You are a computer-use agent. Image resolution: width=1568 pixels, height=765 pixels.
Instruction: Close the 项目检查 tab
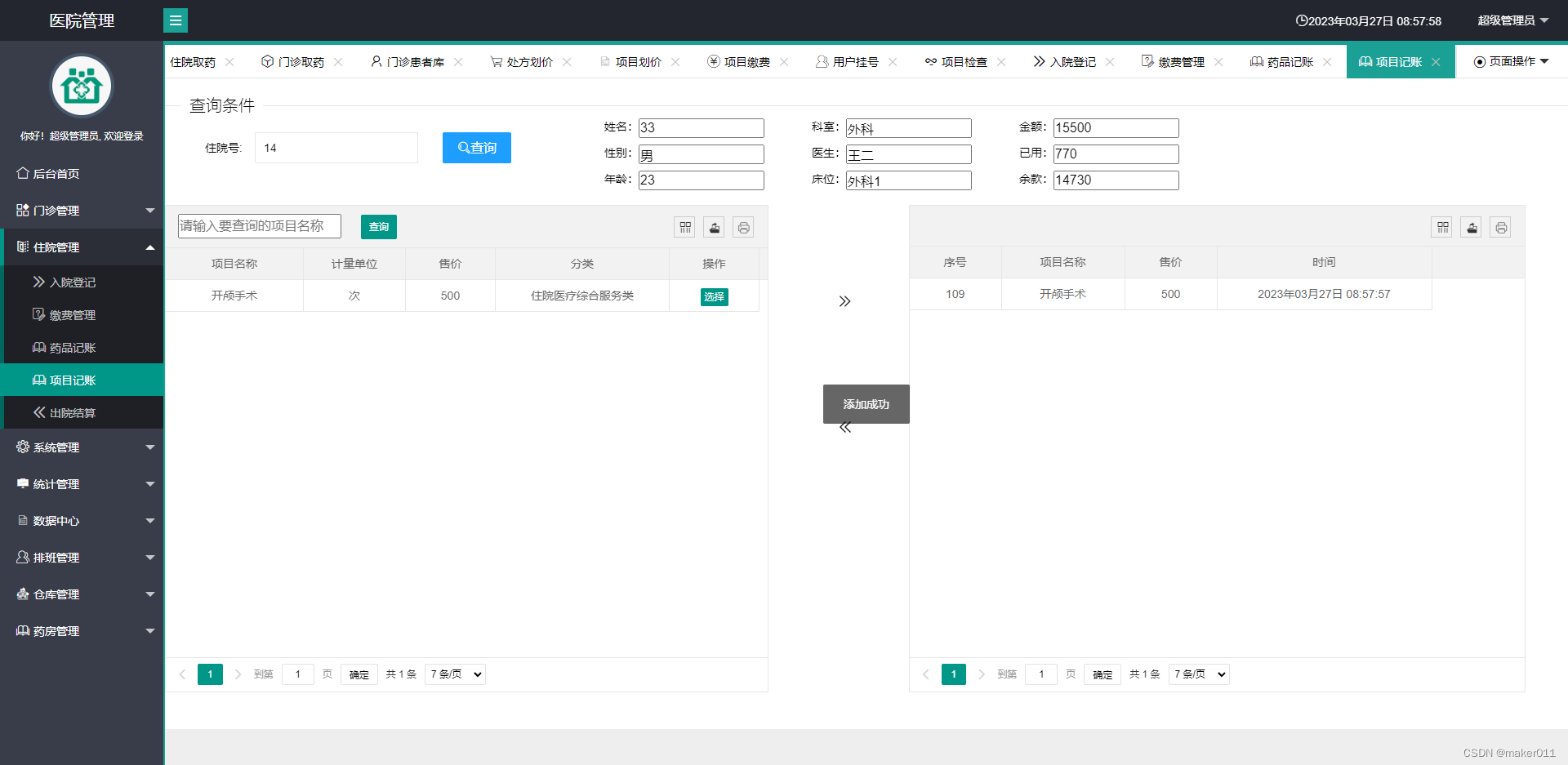click(x=1001, y=62)
